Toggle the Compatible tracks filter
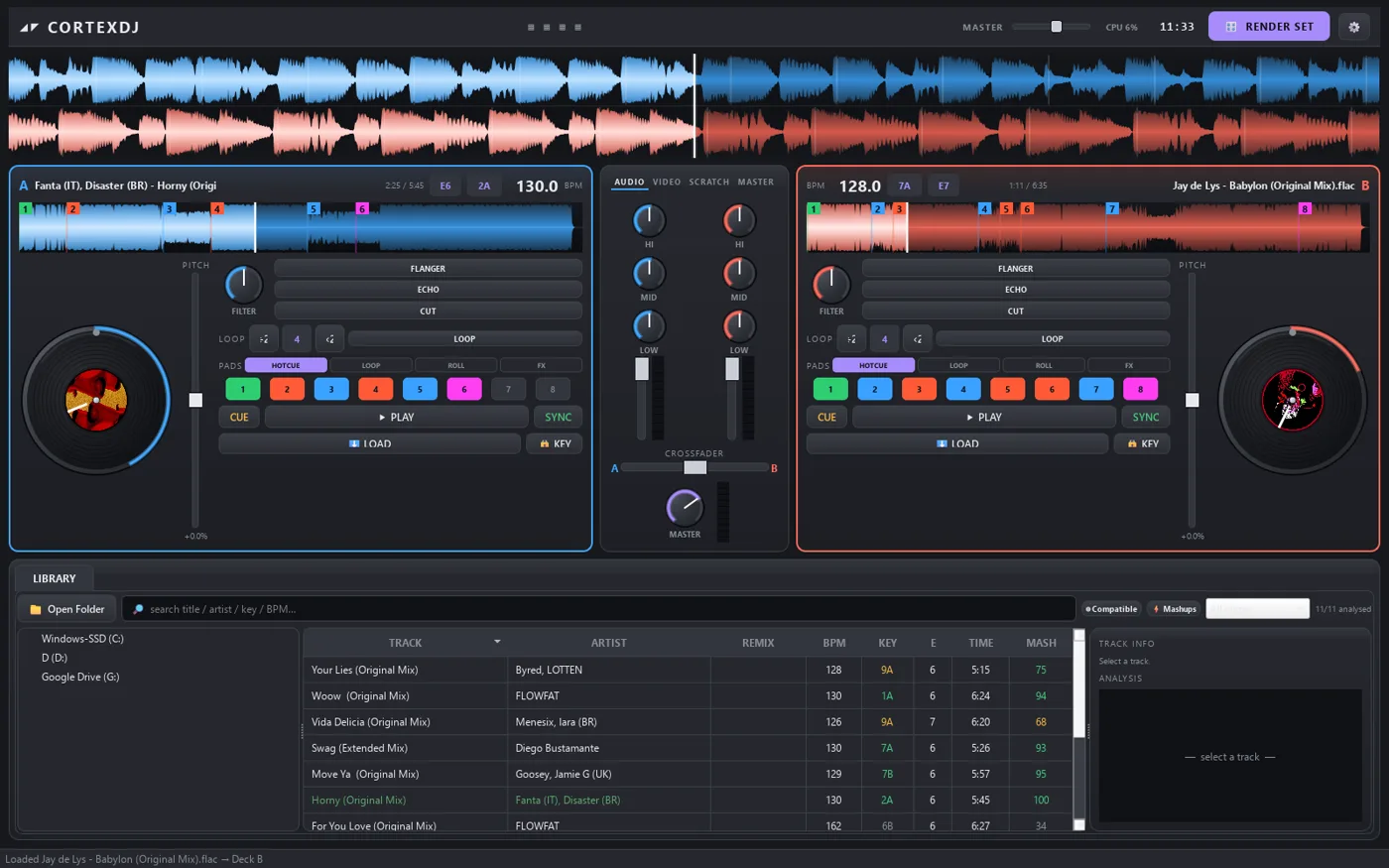 1111,609
